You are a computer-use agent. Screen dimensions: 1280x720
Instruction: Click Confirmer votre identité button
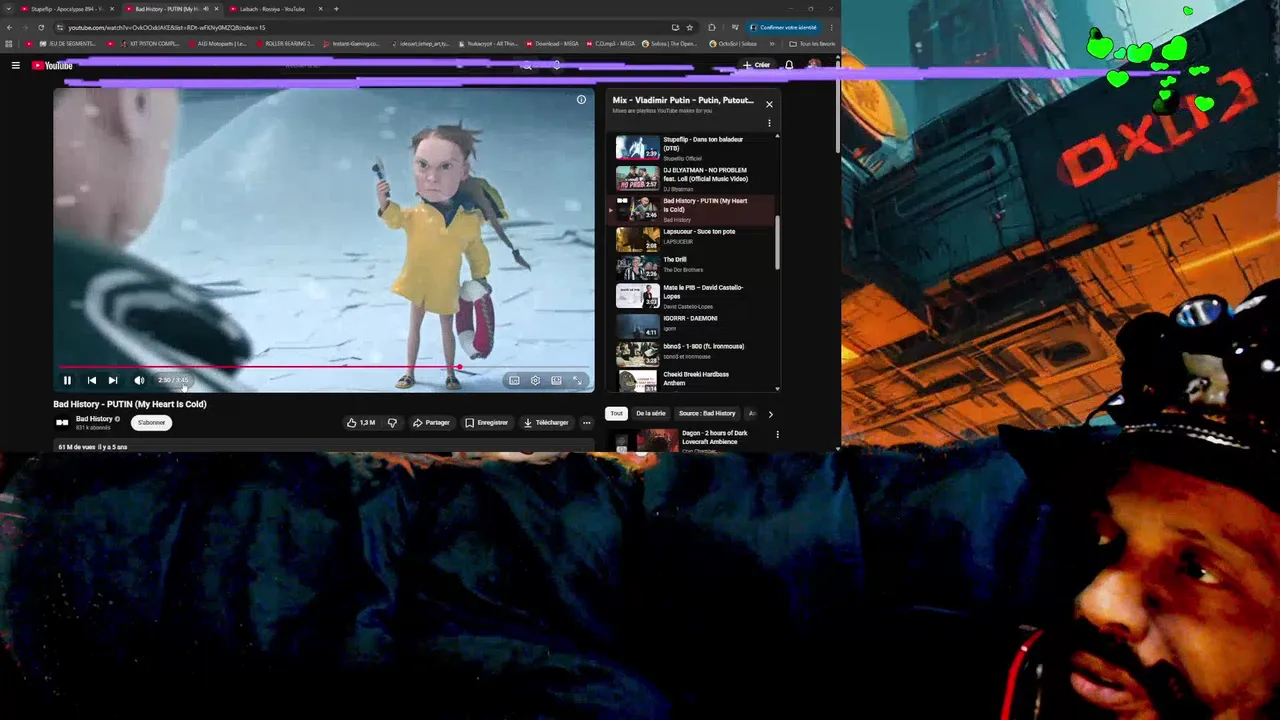tap(784, 27)
